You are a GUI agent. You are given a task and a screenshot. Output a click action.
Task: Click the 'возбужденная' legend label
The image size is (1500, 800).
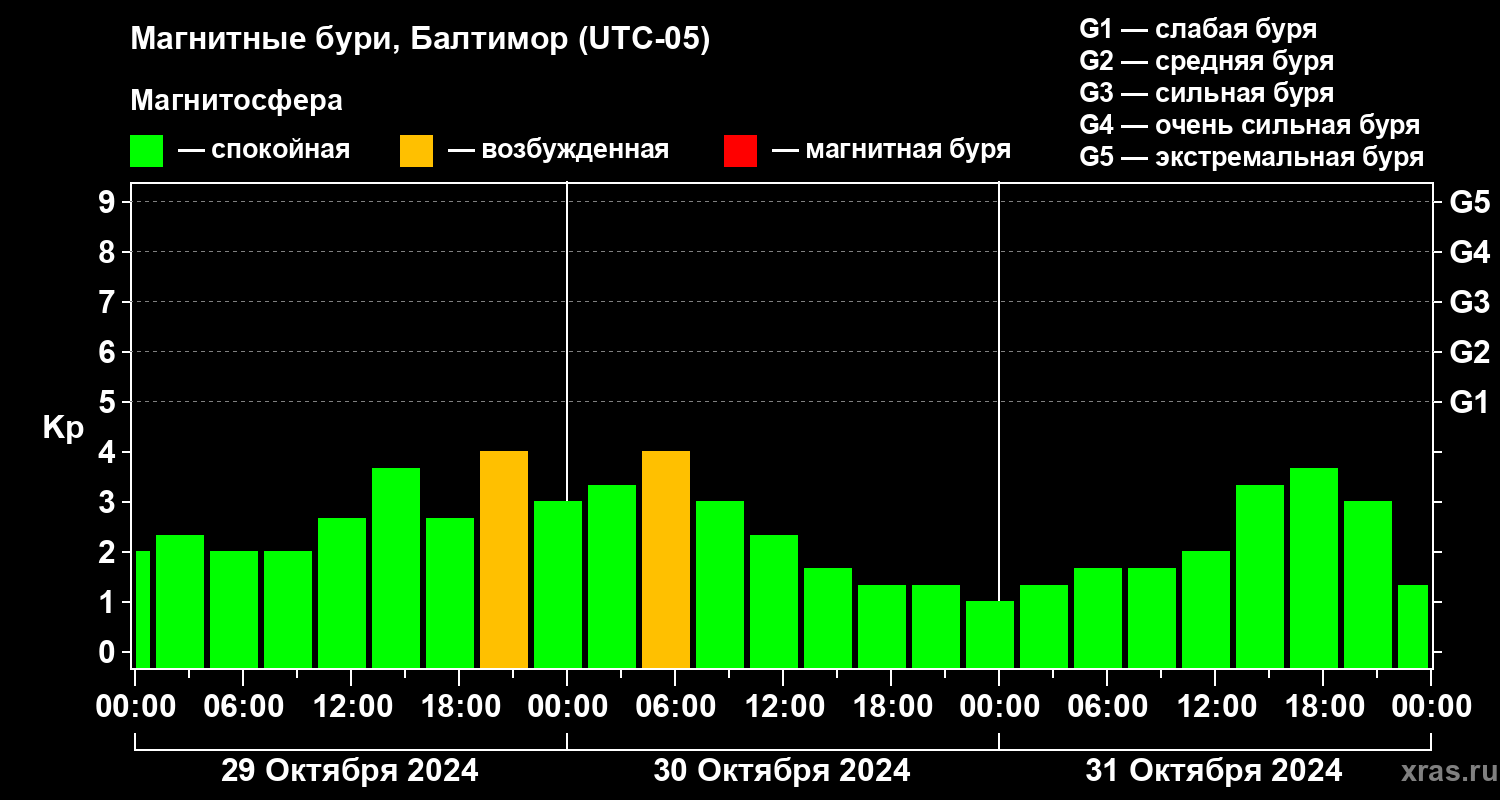(x=575, y=150)
